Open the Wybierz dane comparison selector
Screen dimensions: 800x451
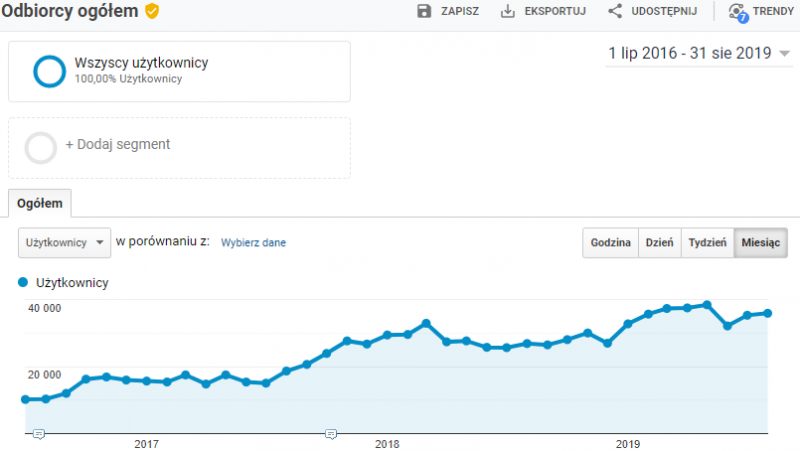pos(253,243)
